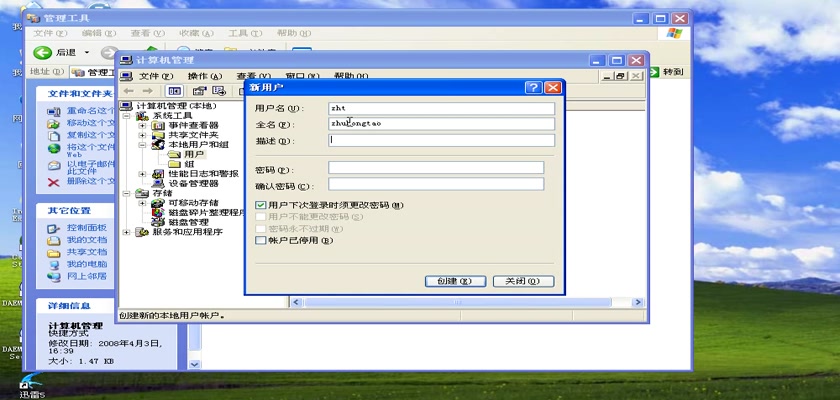This screenshot has height=400, width=840.
Task: Click the show/hide console tree toolbar icon
Action: click(x=175, y=91)
